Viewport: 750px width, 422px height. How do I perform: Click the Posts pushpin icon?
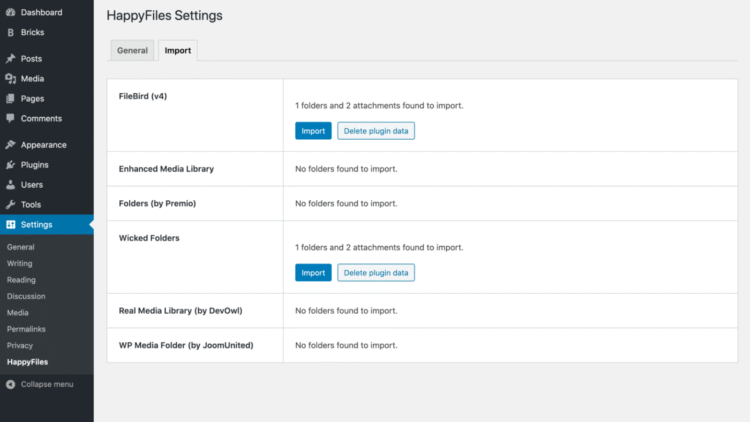(11, 59)
